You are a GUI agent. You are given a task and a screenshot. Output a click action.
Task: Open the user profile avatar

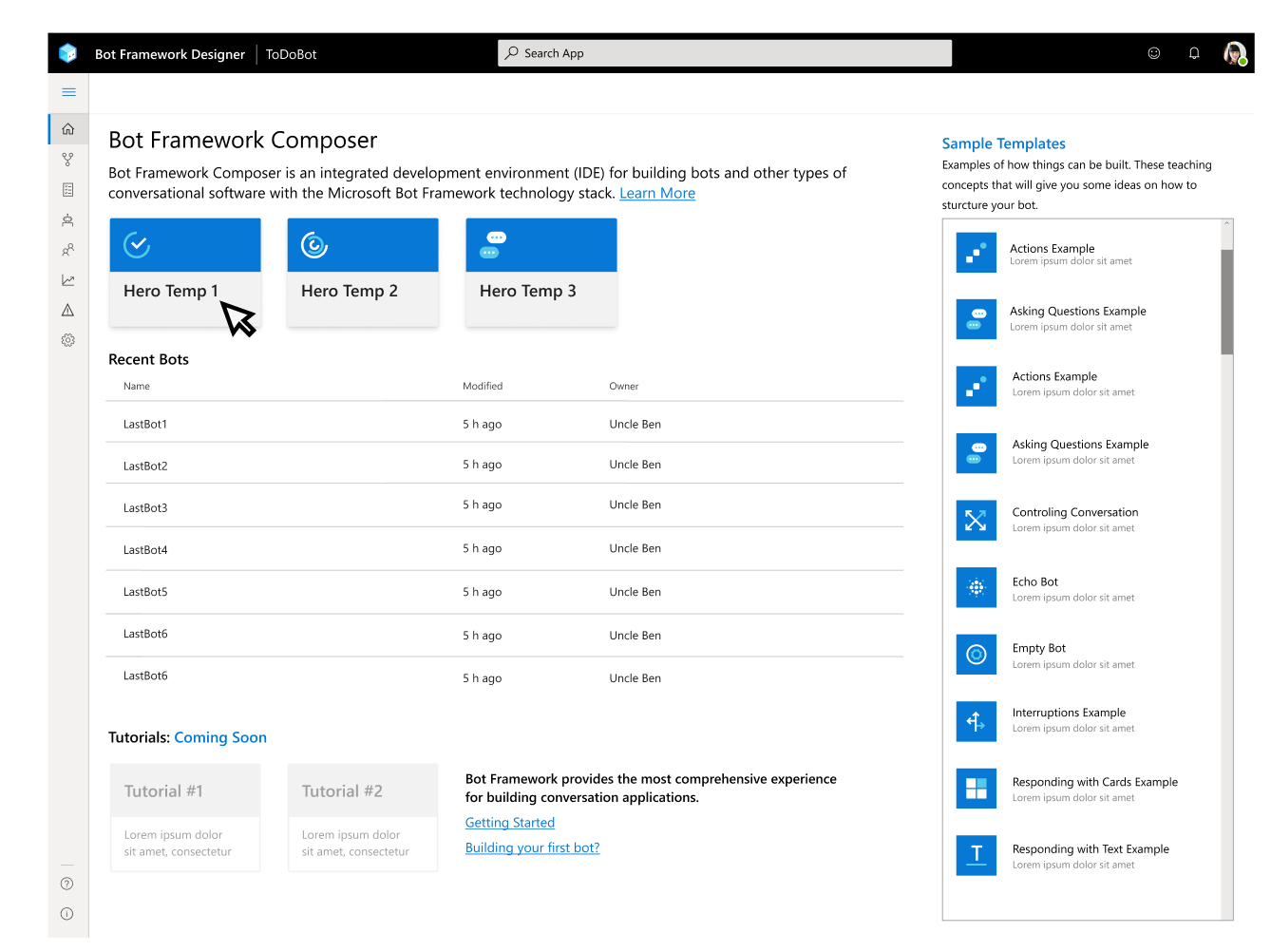pos(1235,53)
